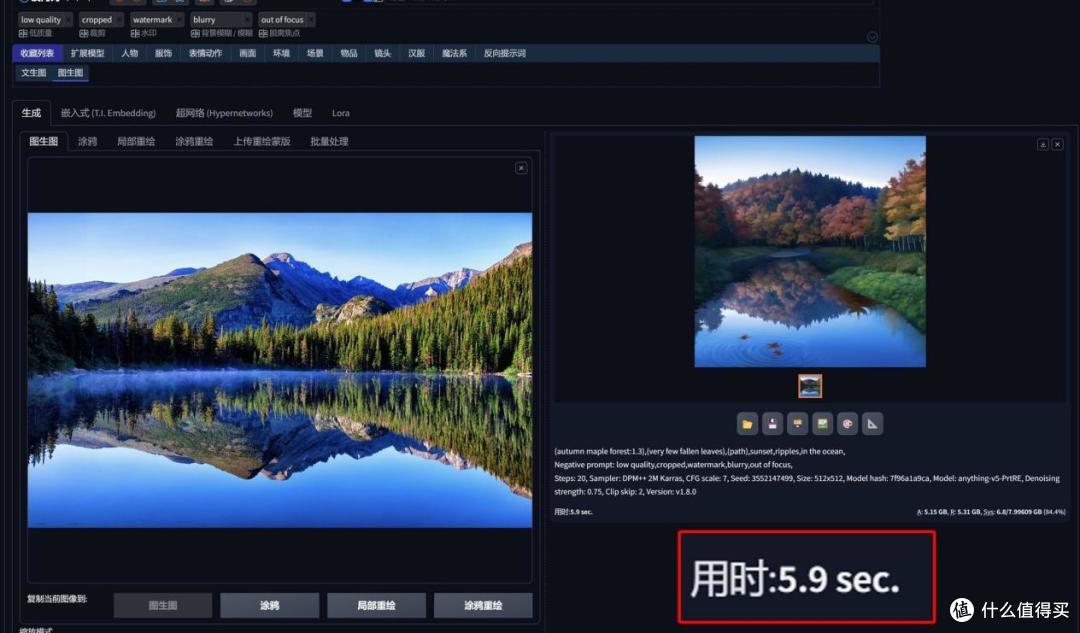The image size is (1080, 633).
Task: Open the Lora tab
Action: pos(340,113)
